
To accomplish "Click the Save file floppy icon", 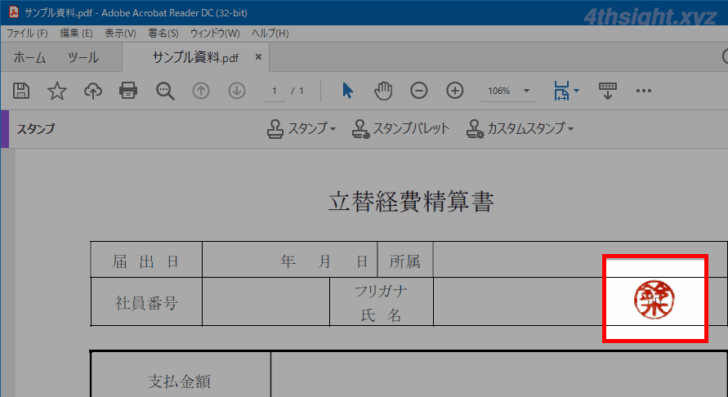I will 21,91.
